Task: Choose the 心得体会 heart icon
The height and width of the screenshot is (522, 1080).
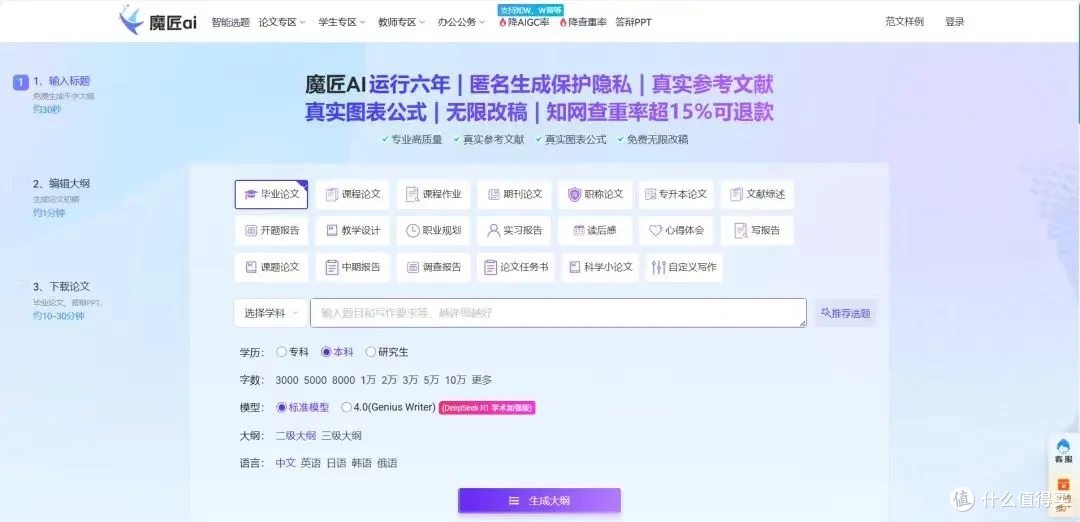Action: [x=656, y=231]
